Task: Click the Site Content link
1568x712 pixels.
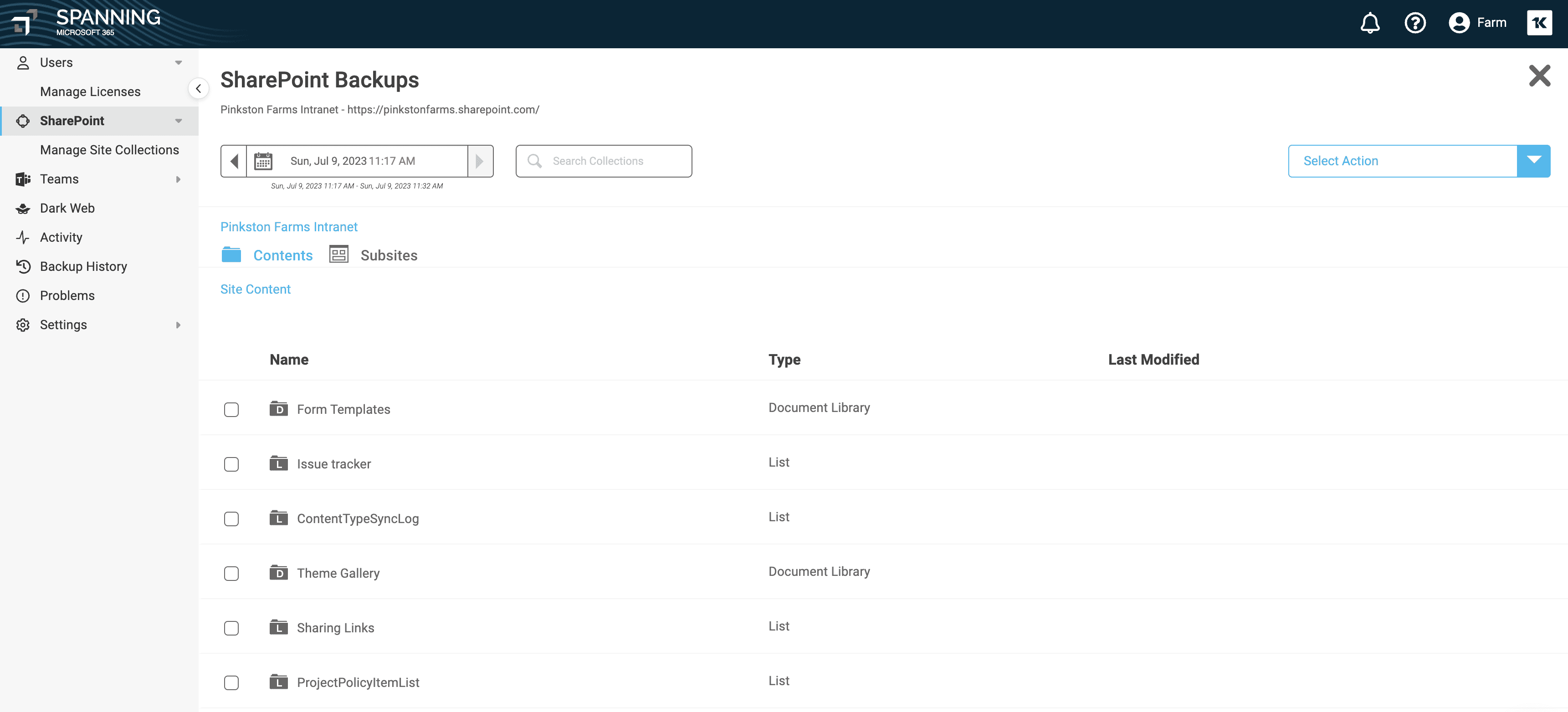Action: coord(256,290)
